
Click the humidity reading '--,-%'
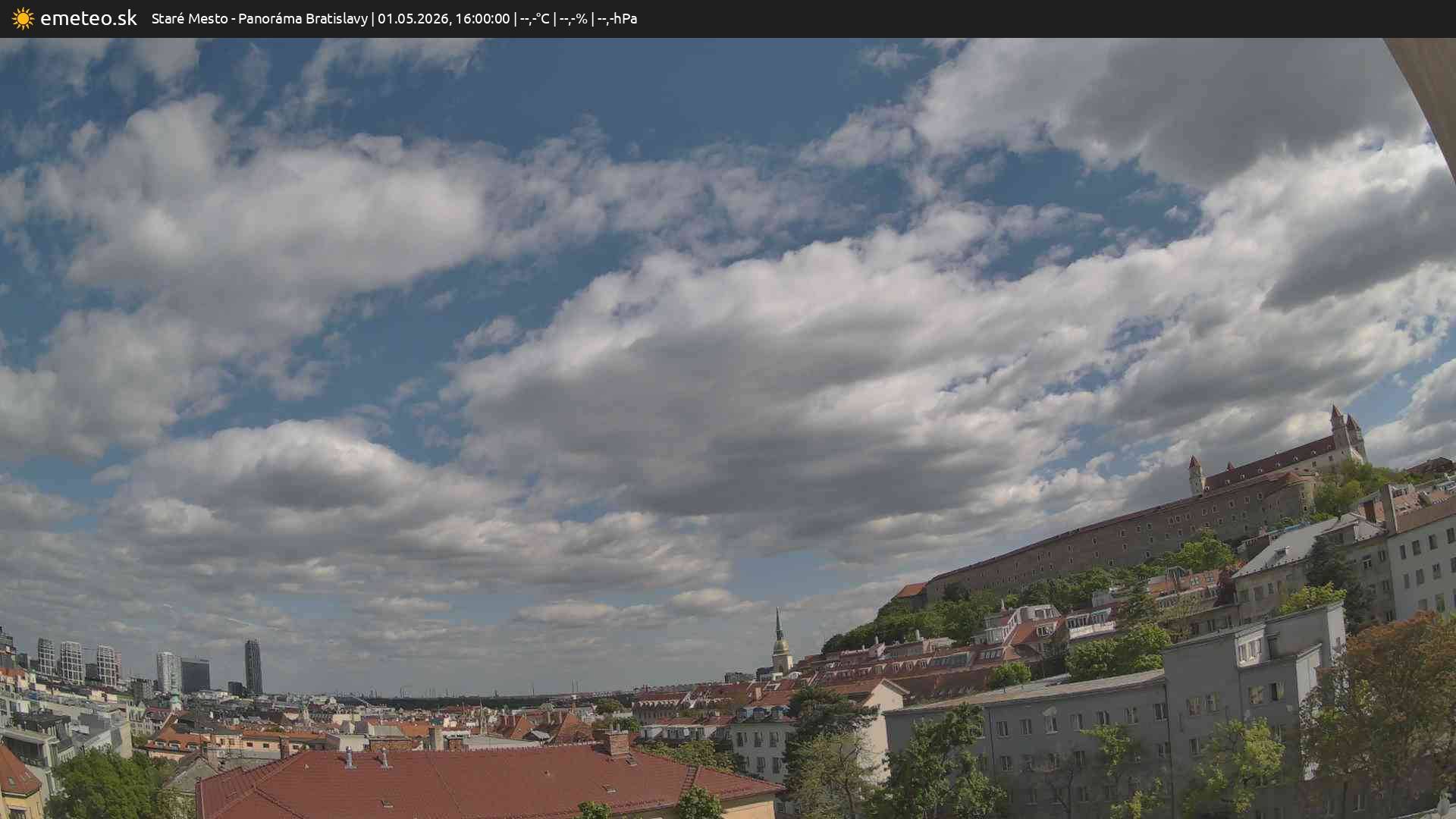point(573,18)
